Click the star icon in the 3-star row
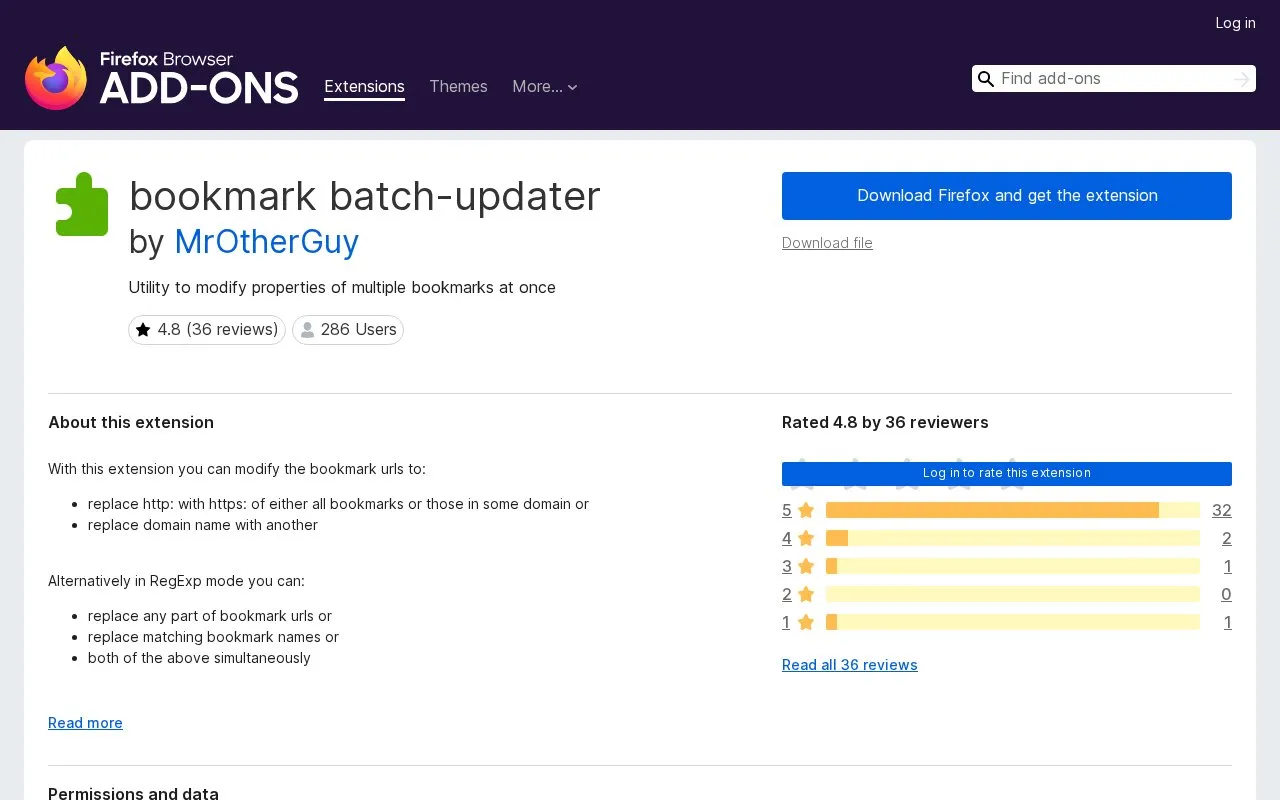The height and width of the screenshot is (800, 1280). (x=806, y=567)
